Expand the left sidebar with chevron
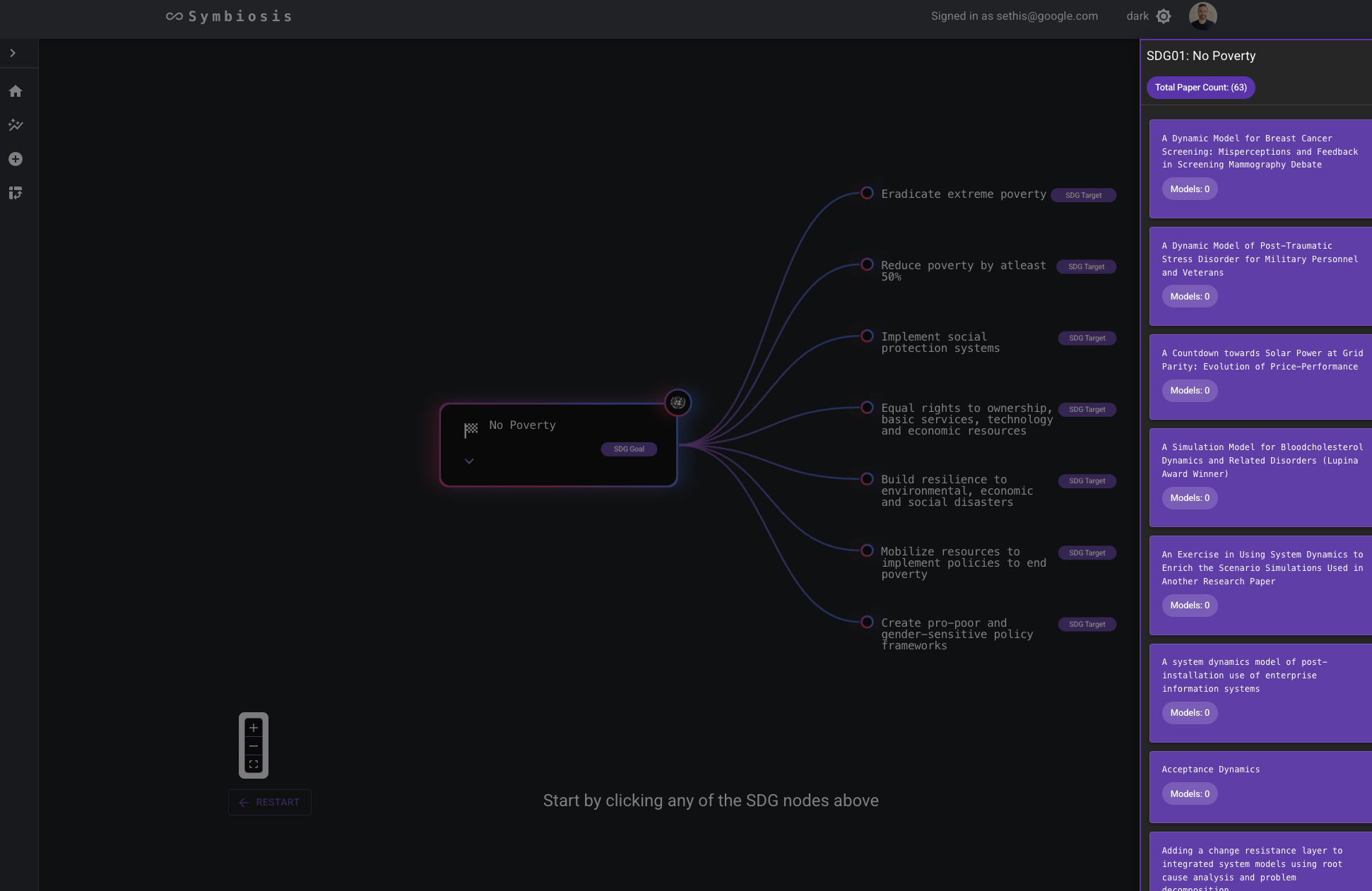This screenshot has height=891, width=1372. [x=13, y=53]
